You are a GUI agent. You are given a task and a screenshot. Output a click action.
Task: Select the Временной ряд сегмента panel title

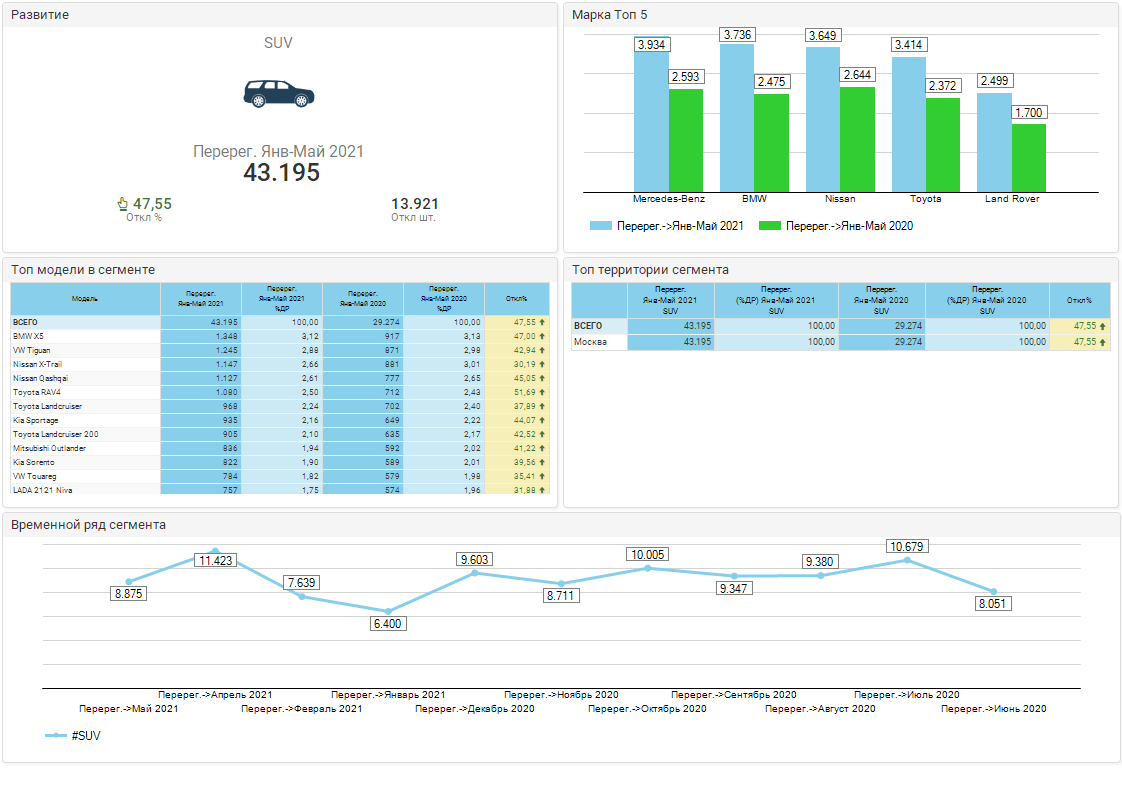(88, 524)
